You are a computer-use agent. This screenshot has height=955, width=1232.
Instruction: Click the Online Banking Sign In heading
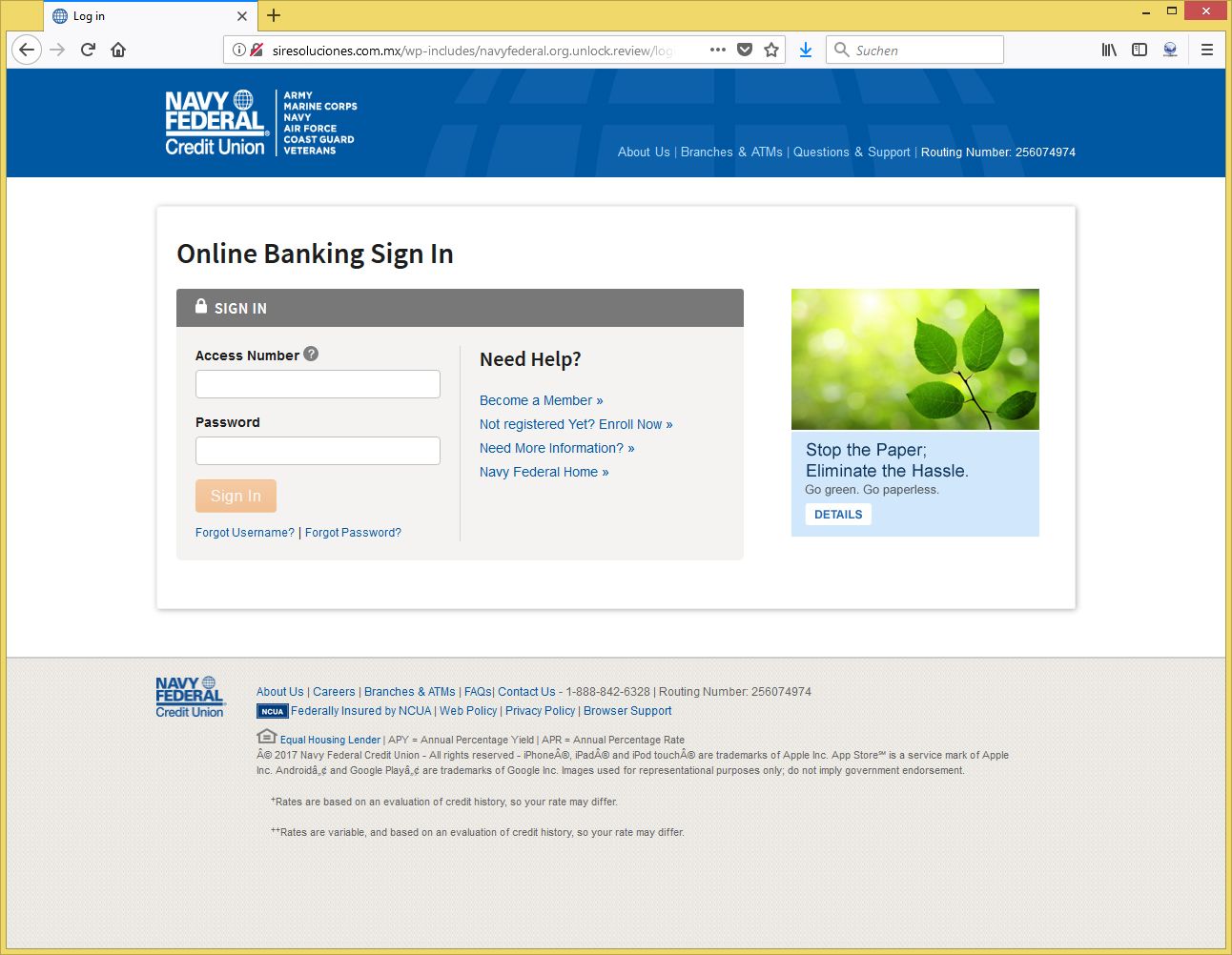point(315,254)
